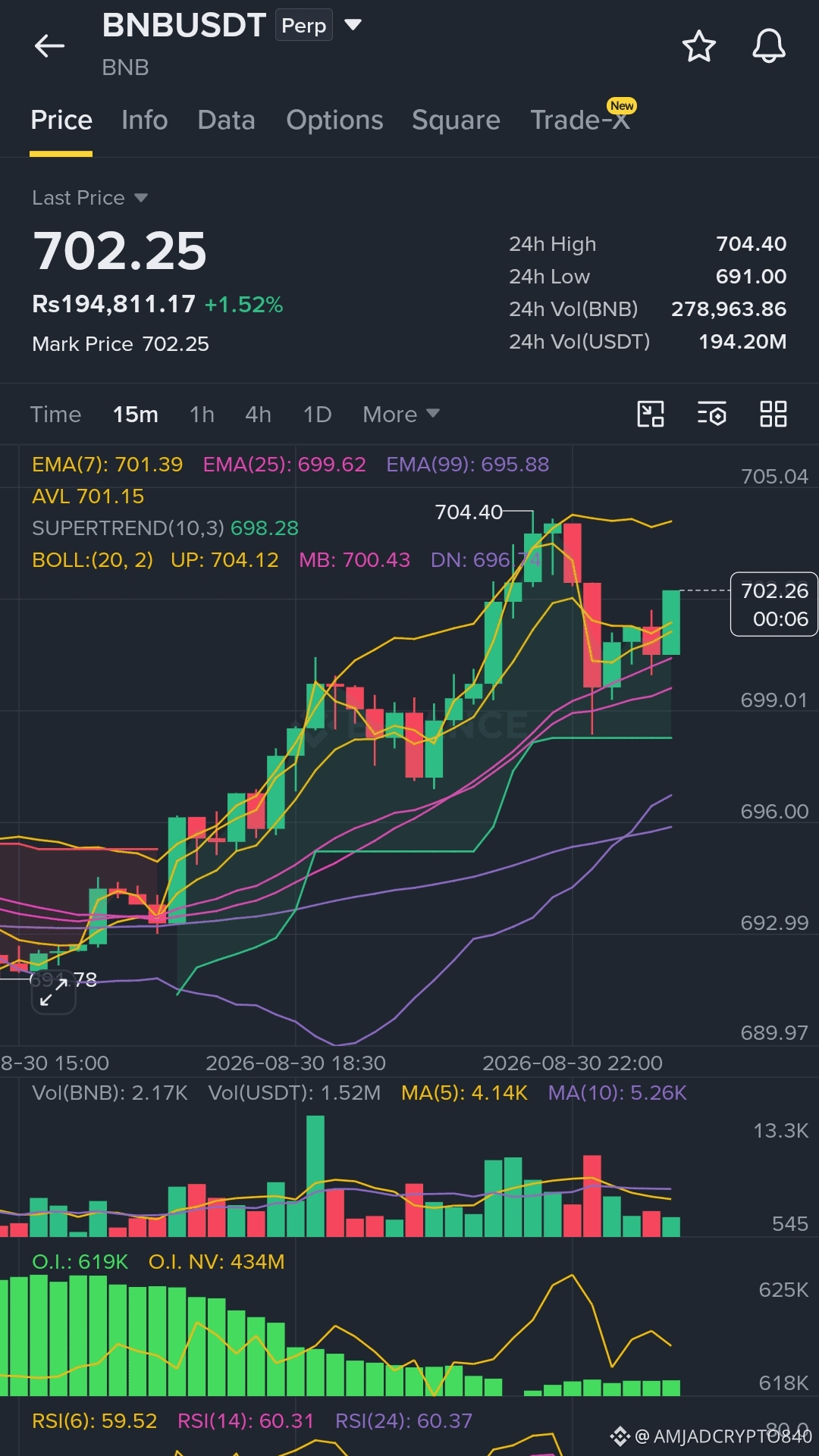819x1456 pixels.
Task: Tap the O.I. NV: 434M label
Action: click(x=216, y=1262)
